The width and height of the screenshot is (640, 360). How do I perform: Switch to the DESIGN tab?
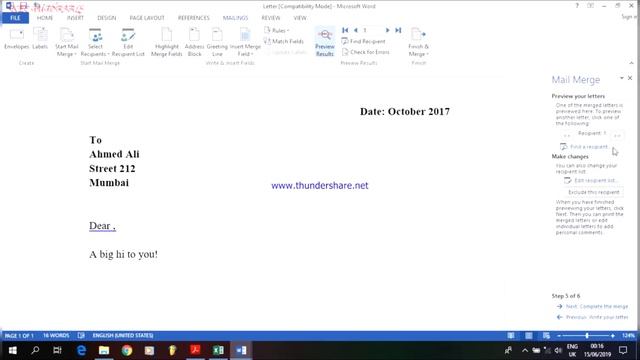tap(107, 18)
